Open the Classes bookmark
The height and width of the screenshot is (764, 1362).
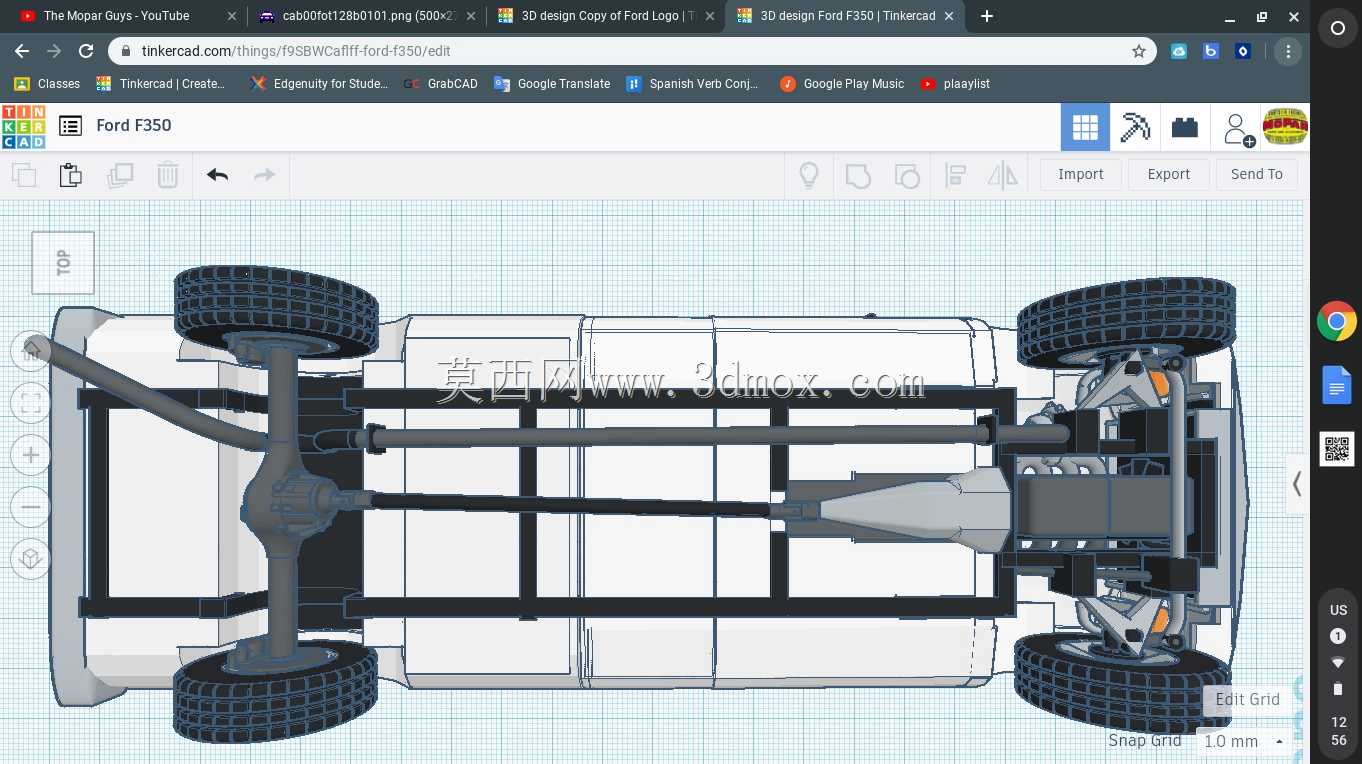[47, 84]
